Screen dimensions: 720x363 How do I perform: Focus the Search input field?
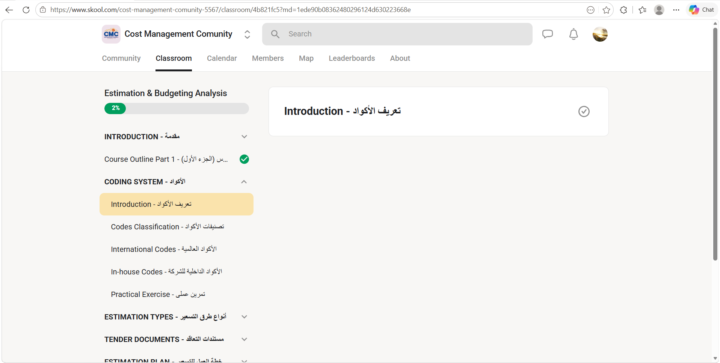pyautogui.click(x=397, y=34)
